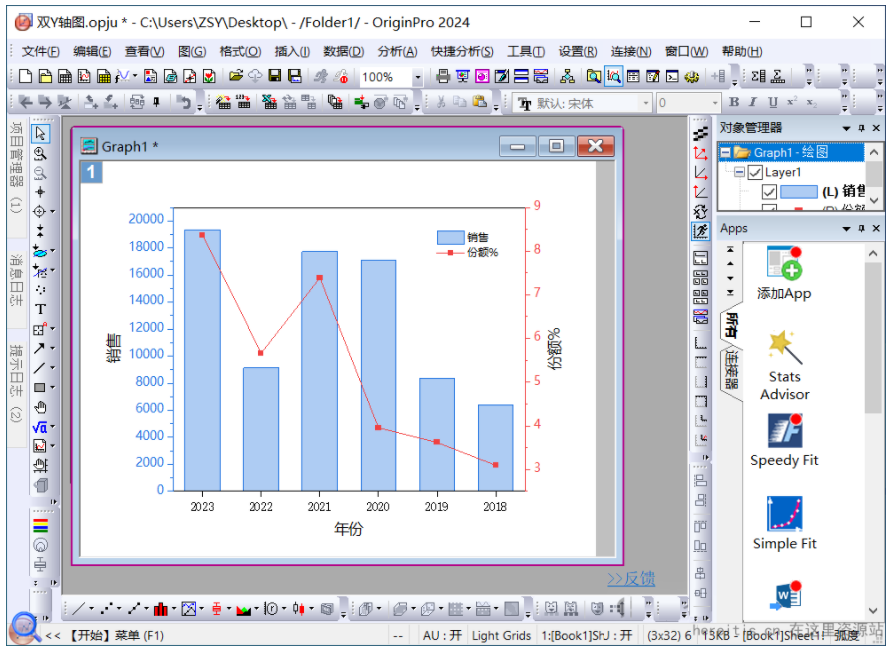The image size is (891, 651).
Task: Click the layer 1 icon in the graph
Action: point(91,172)
